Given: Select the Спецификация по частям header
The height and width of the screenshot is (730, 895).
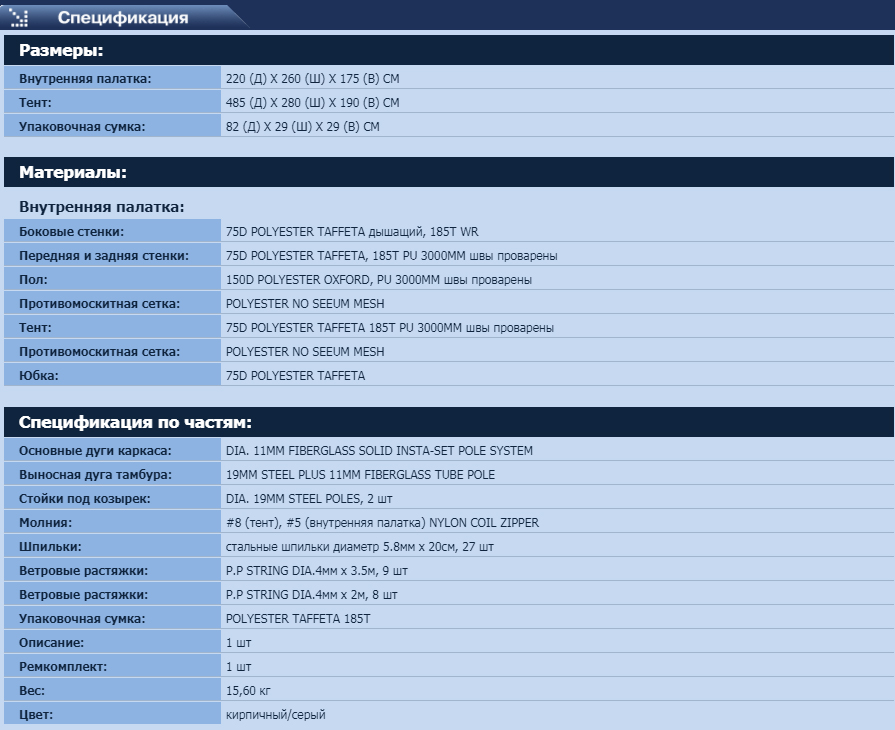Looking at the screenshot, I should (x=449, y=422).
